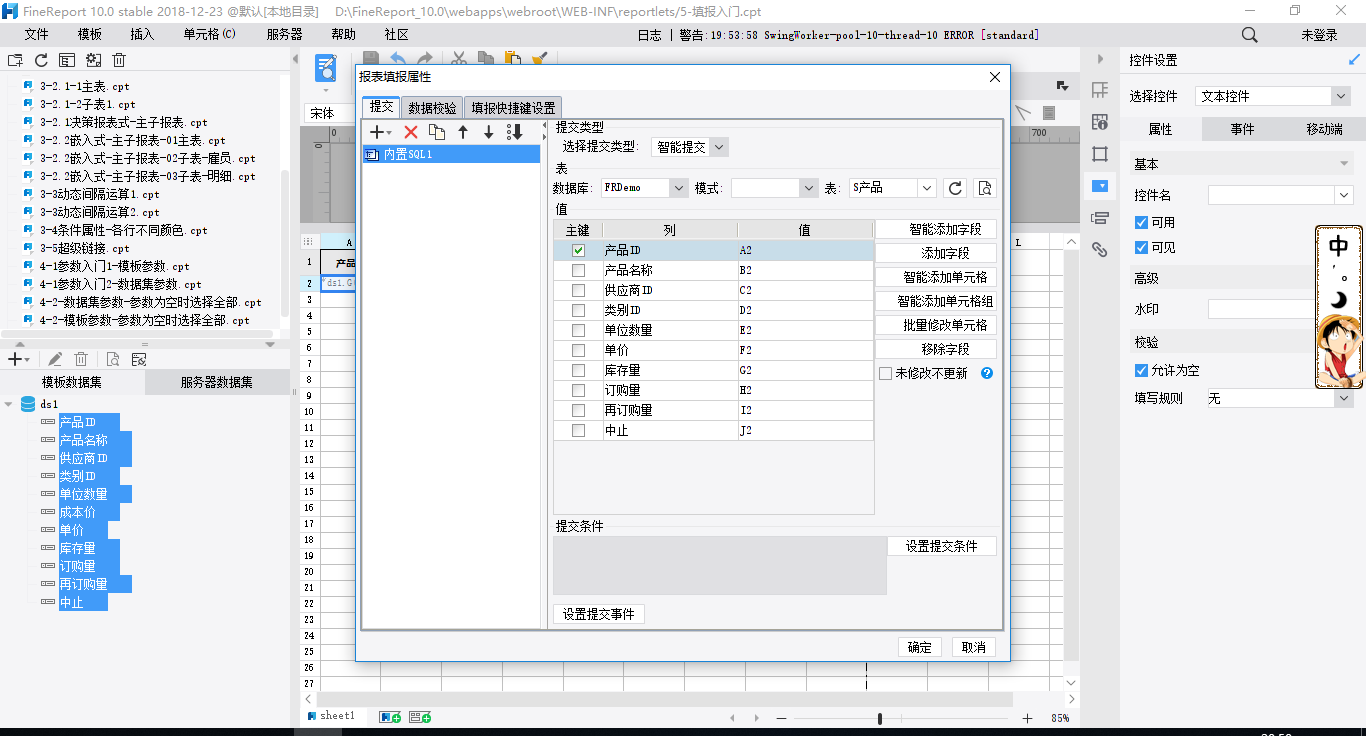The image size is (1366, 736).
Task: Click the red delete icon above 内置SQL1
Action: click(x=410, y=132)
